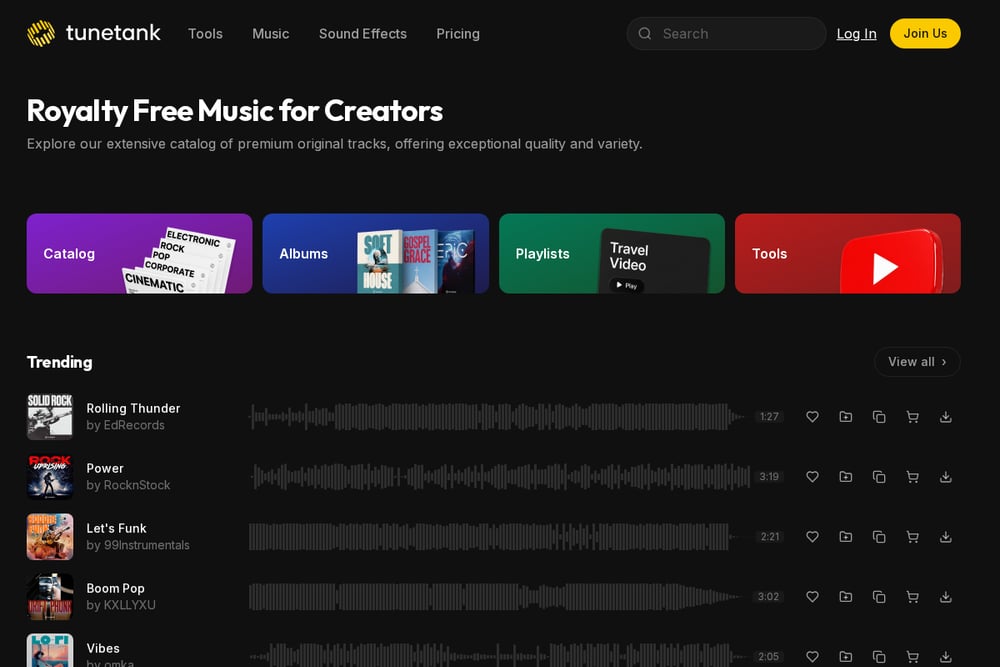Add Let's Funk to folder
The height and width of the screenshot is (667, 1000).
[x=846, y=537]
